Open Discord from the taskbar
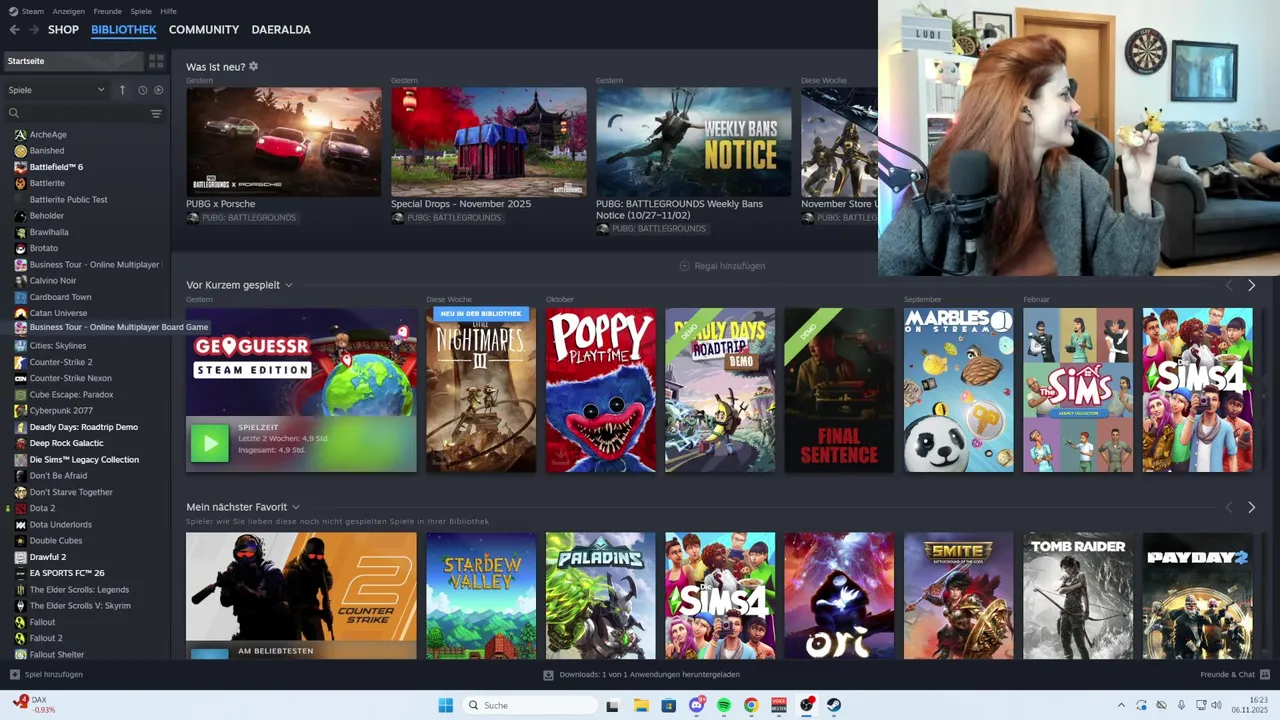1280x720 pixels. [x=697, y=705]
